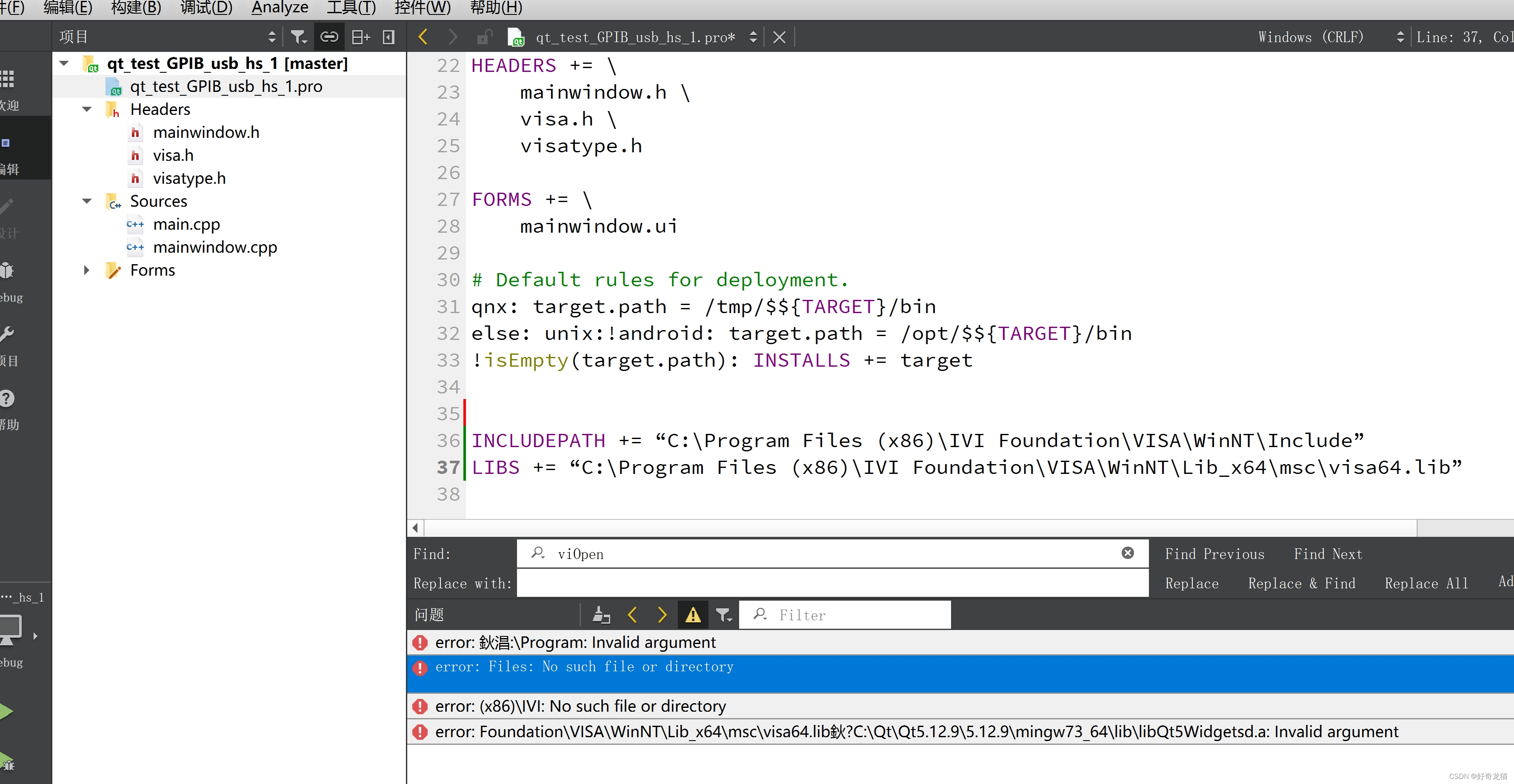Toggle the warnings filter icon in the issues pane

pyautogui.click(x=692, y=615)
